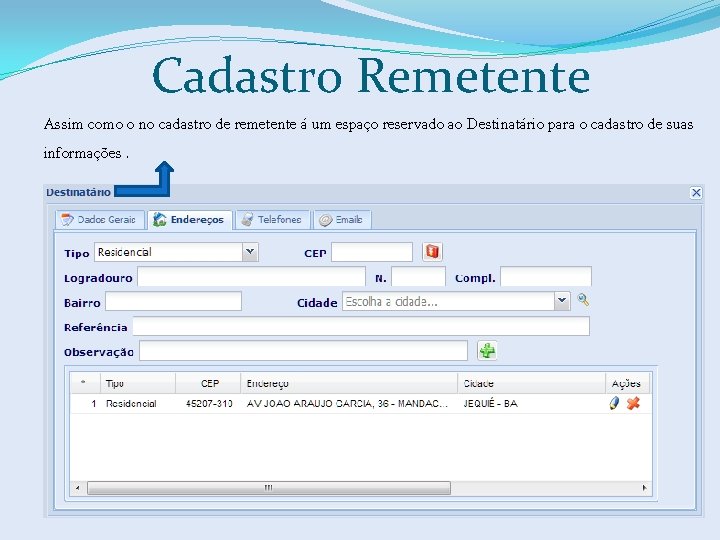This screenshot has width=720, height=540.
Task: Sort by the CEP column header
Action: pos(208,383)
